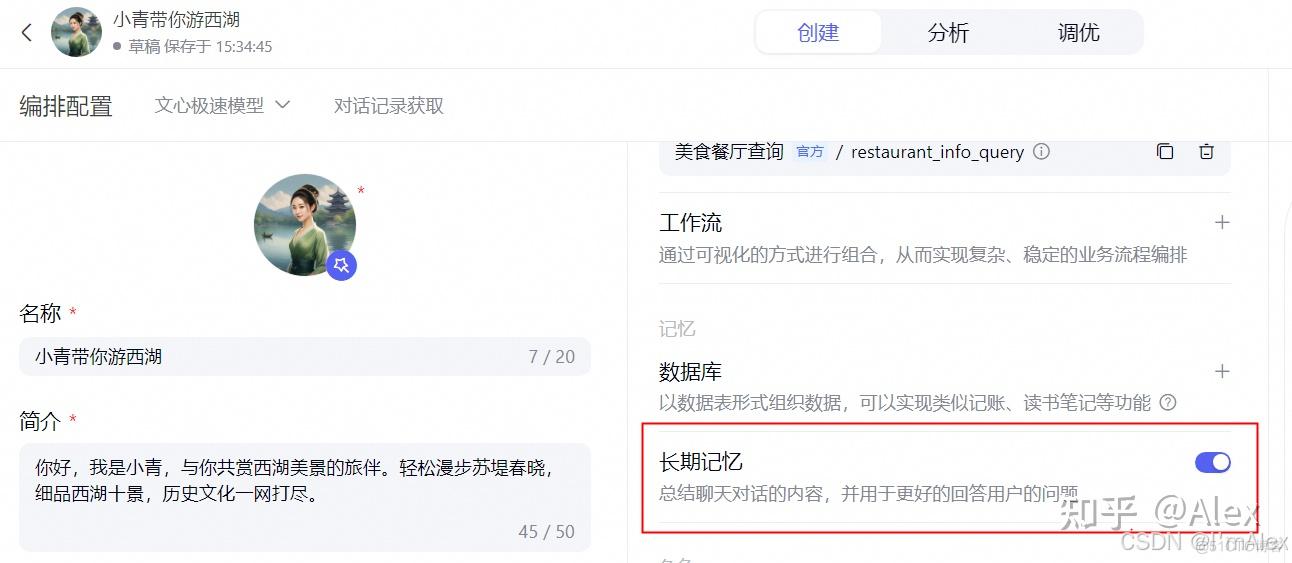1292x563 pixels.
Task: Click info icon next to restaurant_info_query
Action: [x=1041, y=152]
